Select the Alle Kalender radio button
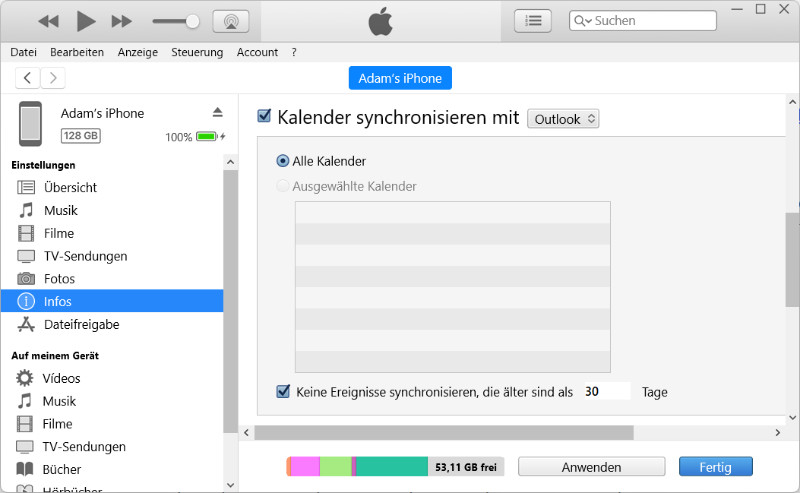The height and width of the screenshot is (493, 800). (284, 161)
